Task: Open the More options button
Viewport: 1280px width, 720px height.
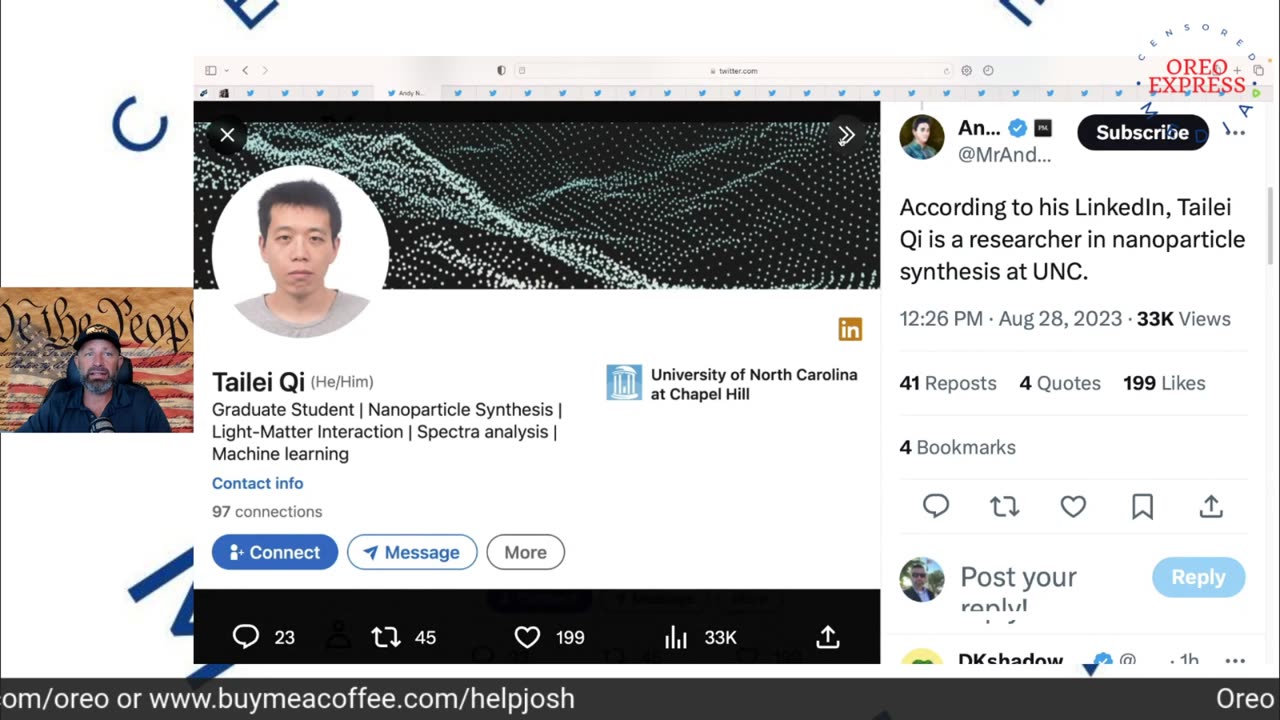Action: 525,552
